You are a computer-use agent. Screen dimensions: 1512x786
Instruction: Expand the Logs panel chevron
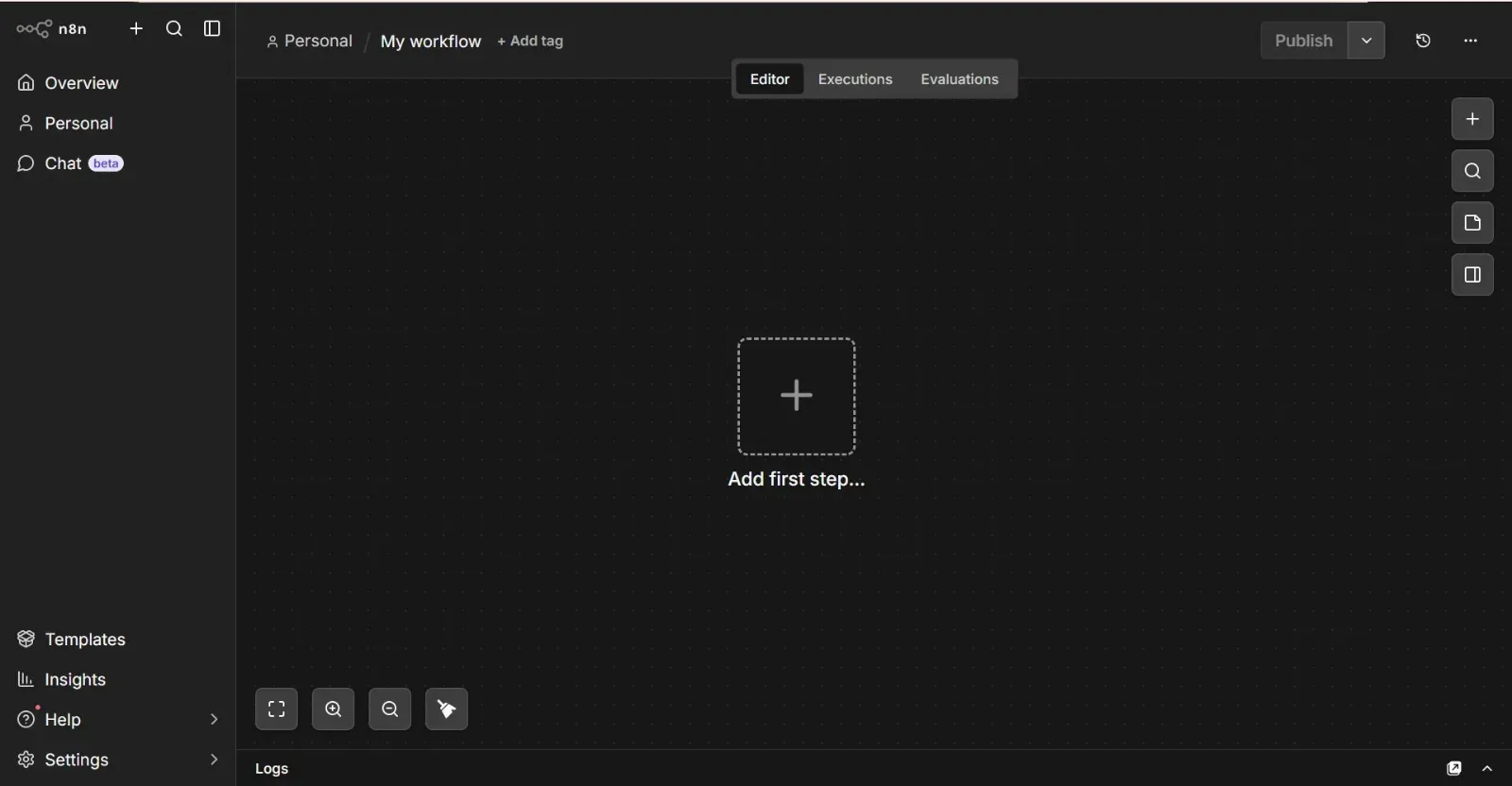[1487, 769]
